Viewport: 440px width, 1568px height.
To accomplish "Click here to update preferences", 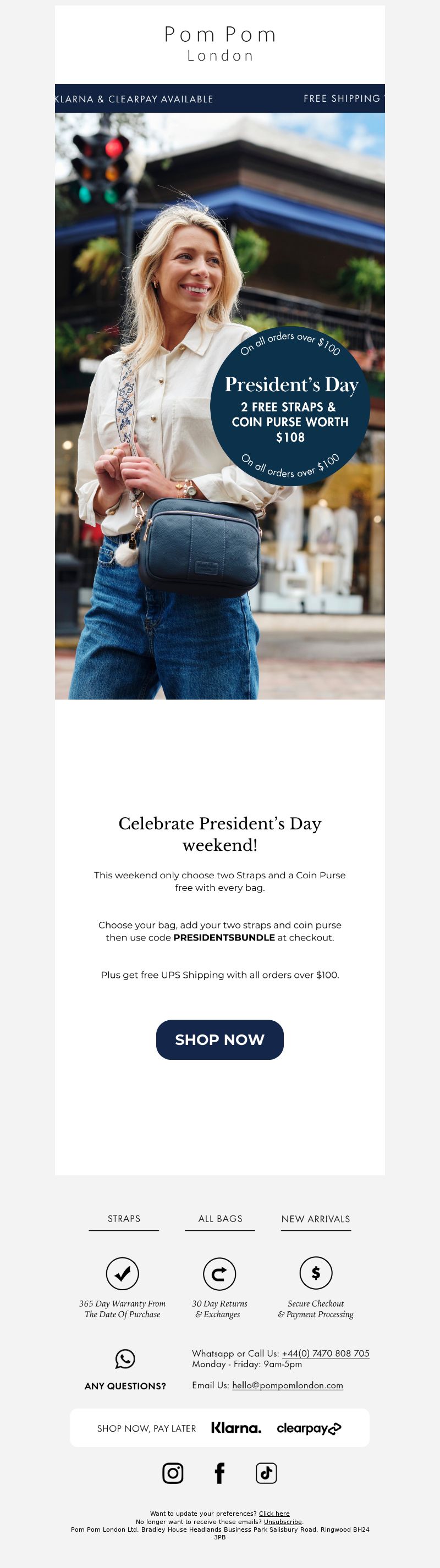I will (x=274, y=1512).
